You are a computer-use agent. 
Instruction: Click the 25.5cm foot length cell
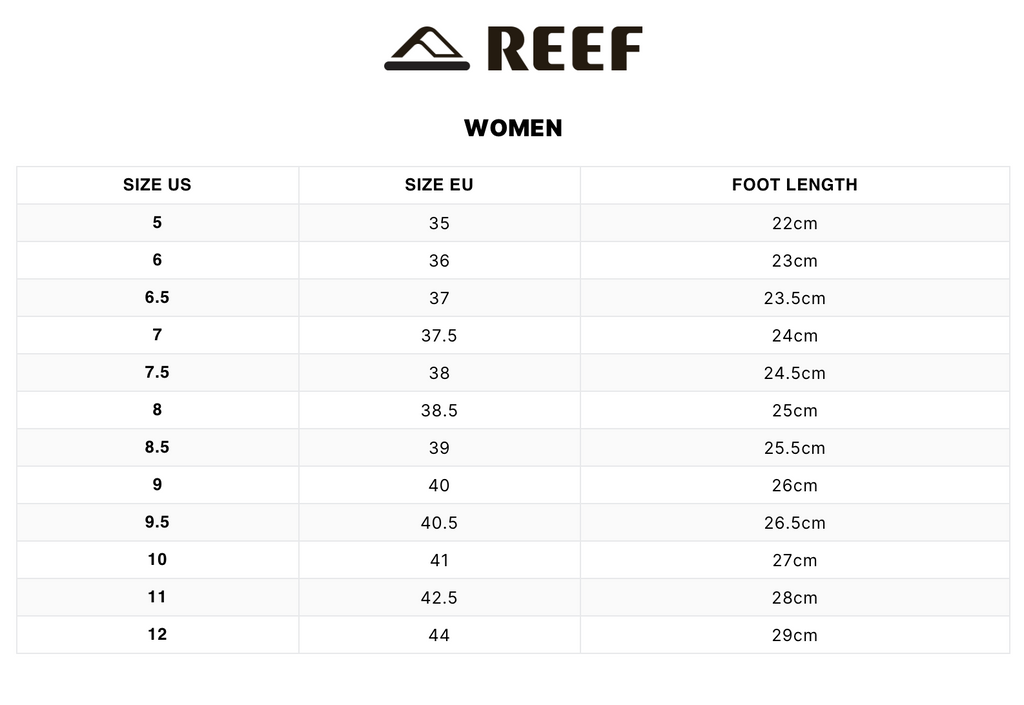click(x=794, y=448)
